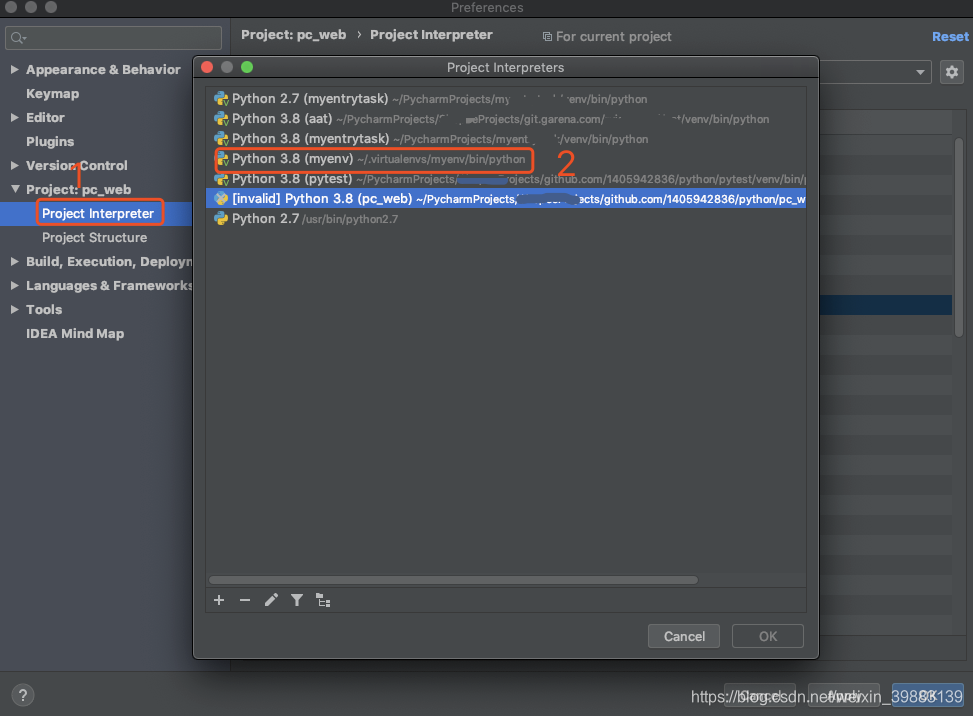Select Python 3.8 (aat) interpreter
Screen dimensions: 973x716
tap(506, 119)
